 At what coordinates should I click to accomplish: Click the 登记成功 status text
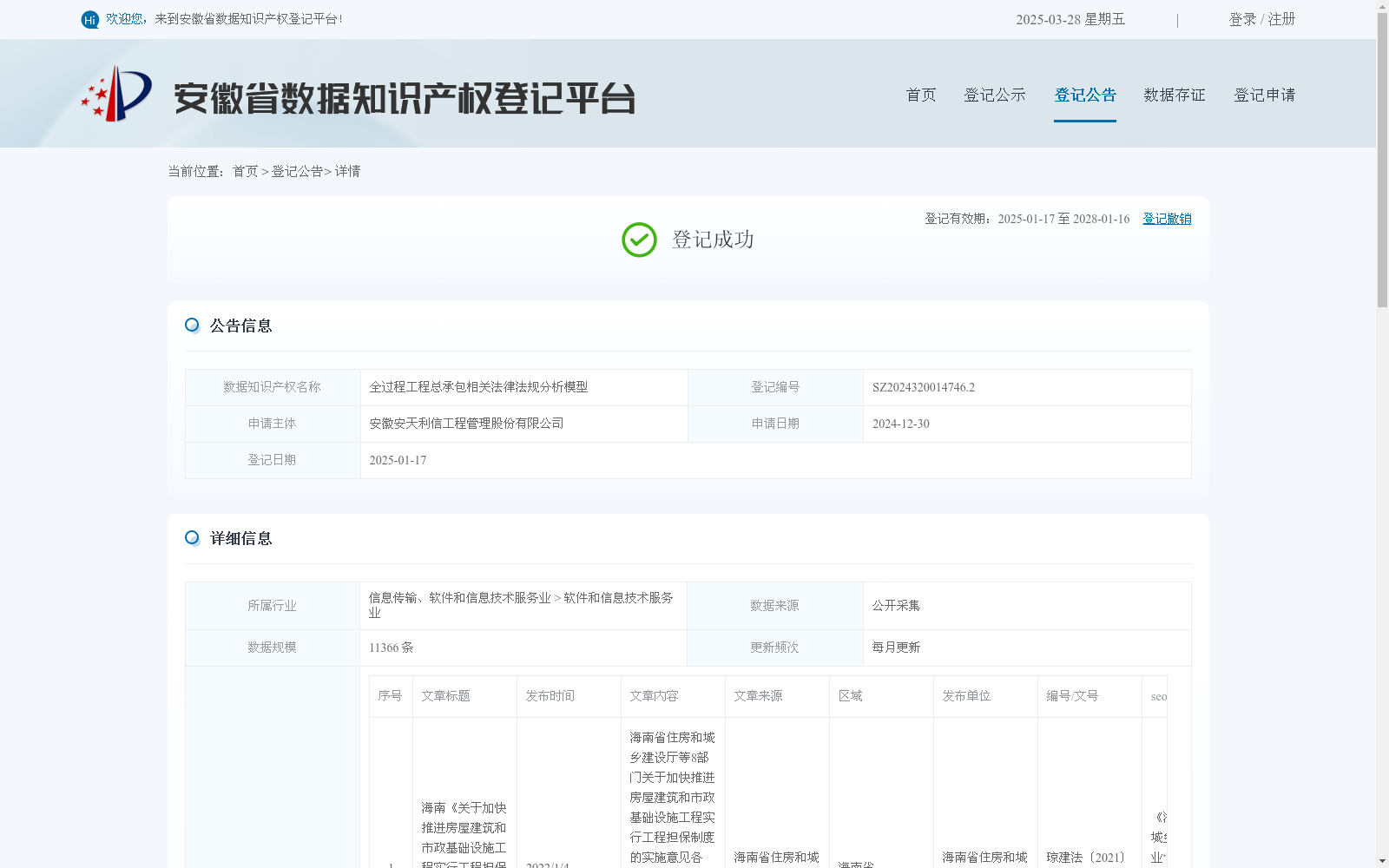[x=713, y=240]
